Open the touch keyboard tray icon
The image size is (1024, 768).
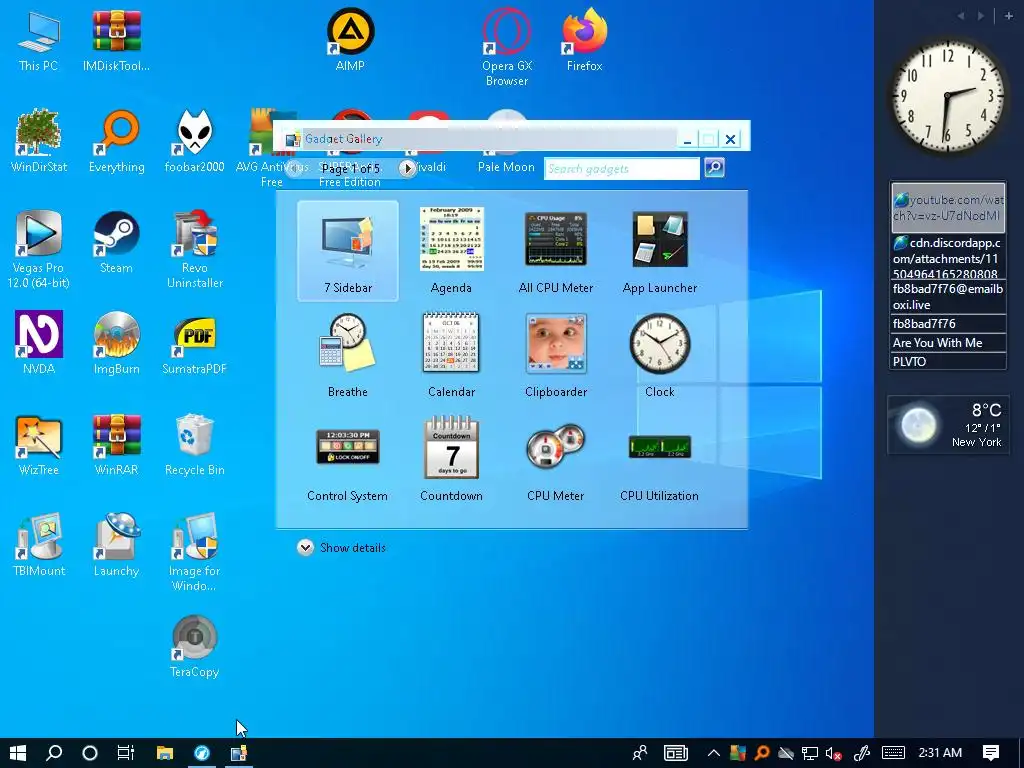[893, 753]
